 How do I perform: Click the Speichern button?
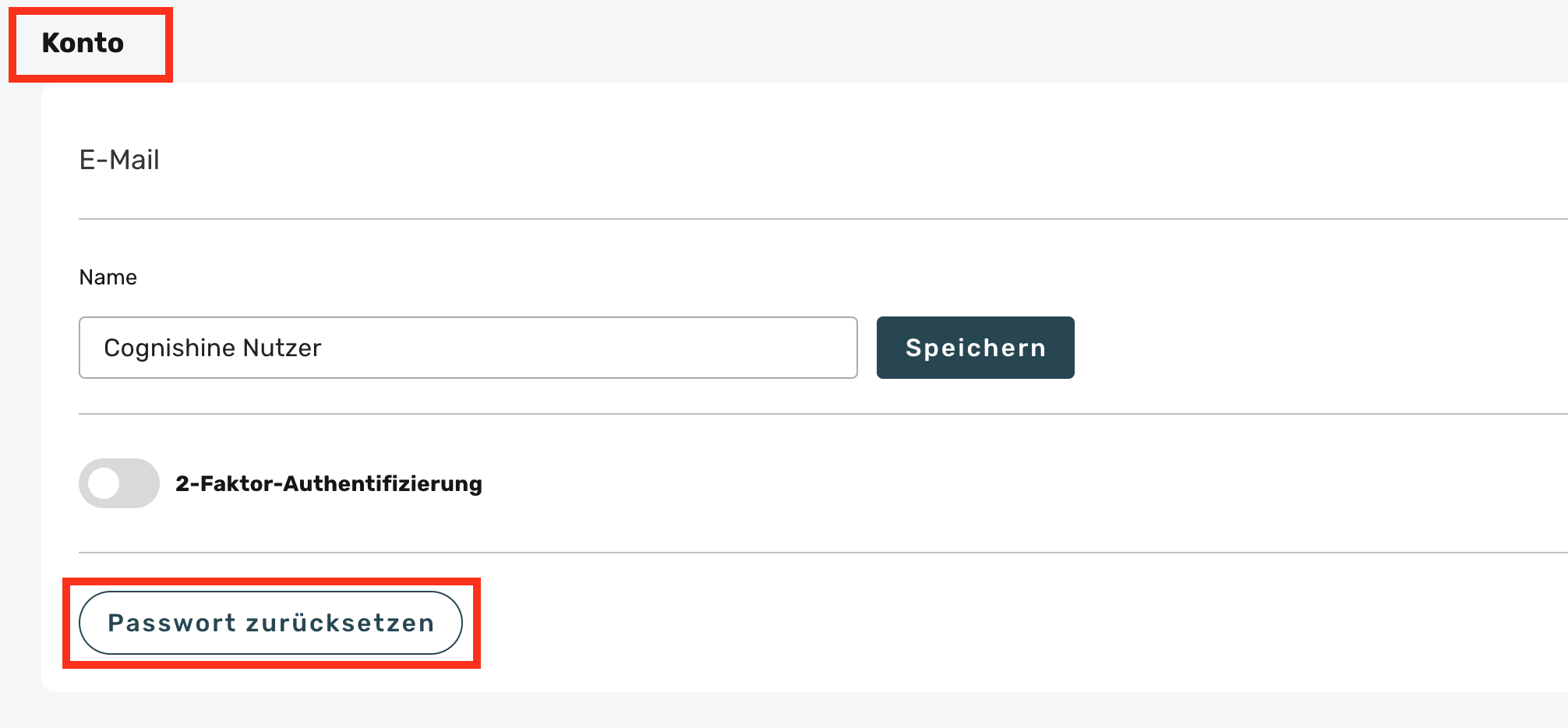(975, 348)
